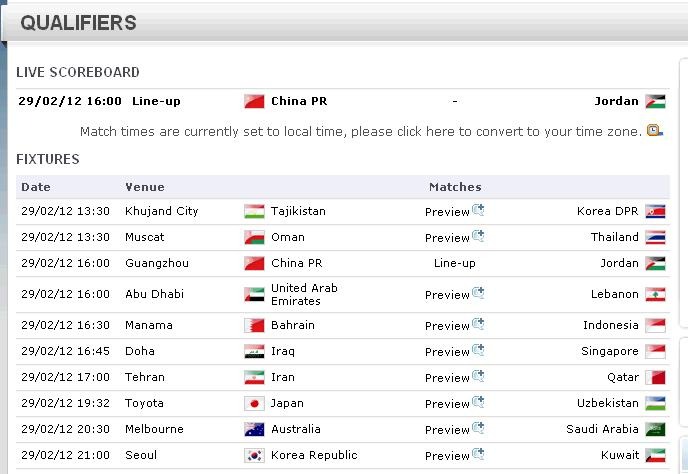Screen dimensions: 688x474
Task: Click the Japan flag icon
Action: click(x=254, y=403)
